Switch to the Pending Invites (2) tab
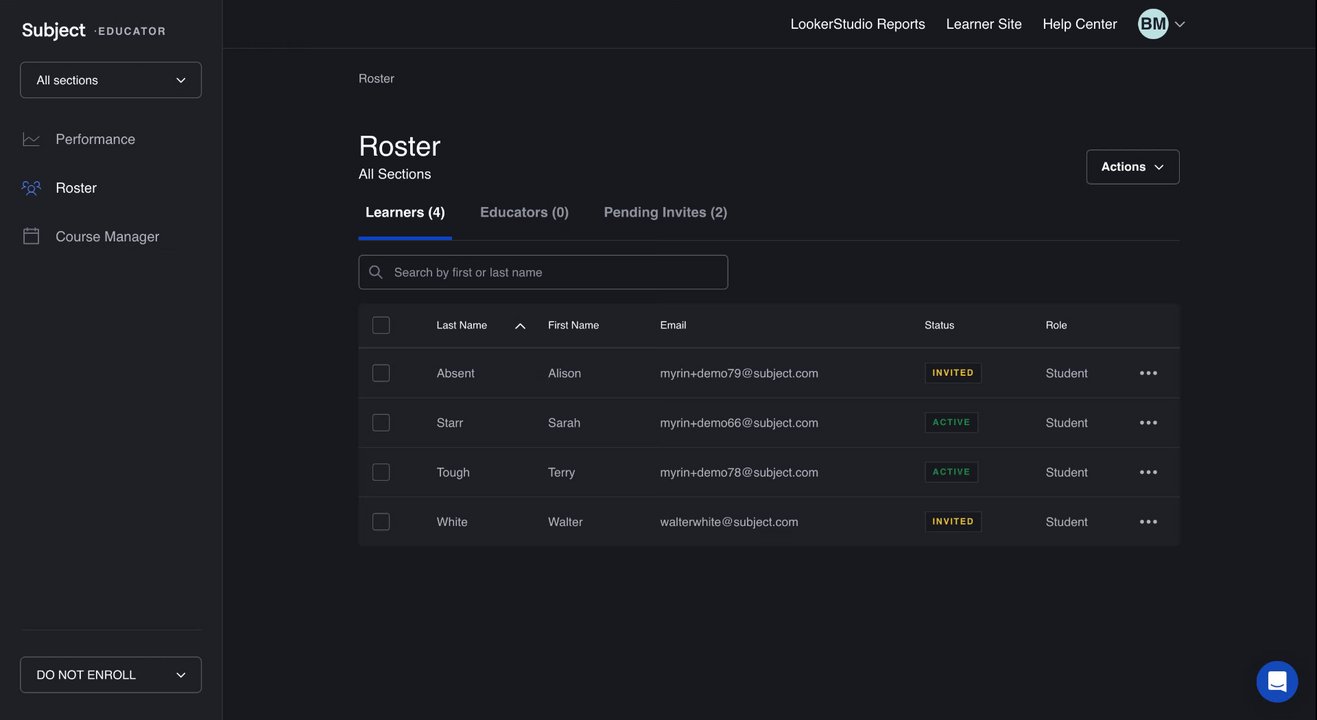The image size is (1317, 720). tap(665, 212)
